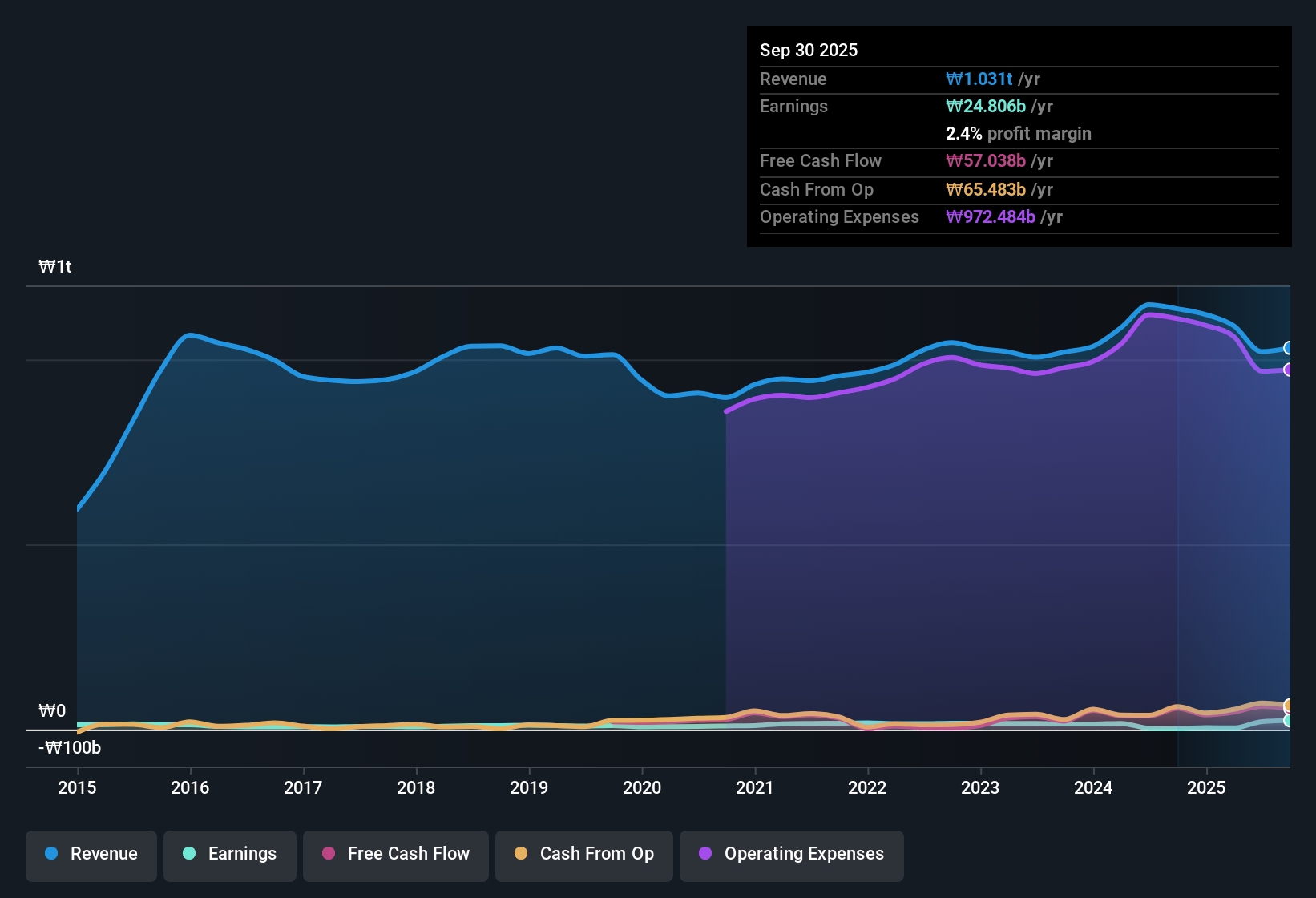
Task: Click the Earnings marker at chart's right edge
Action: [x=1288, y=722]
